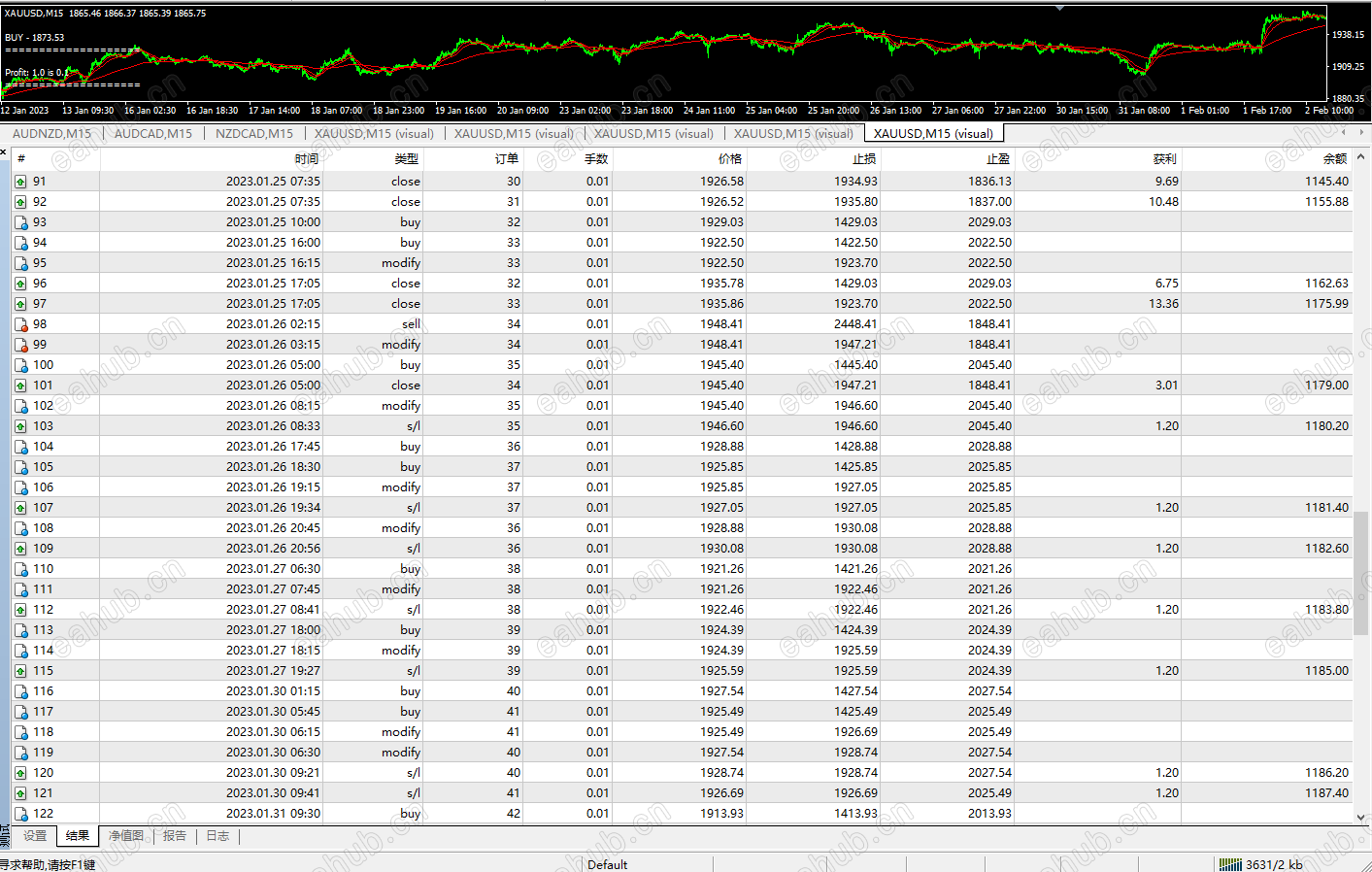Select the red sell icon in row 98

tap(20, 324)
